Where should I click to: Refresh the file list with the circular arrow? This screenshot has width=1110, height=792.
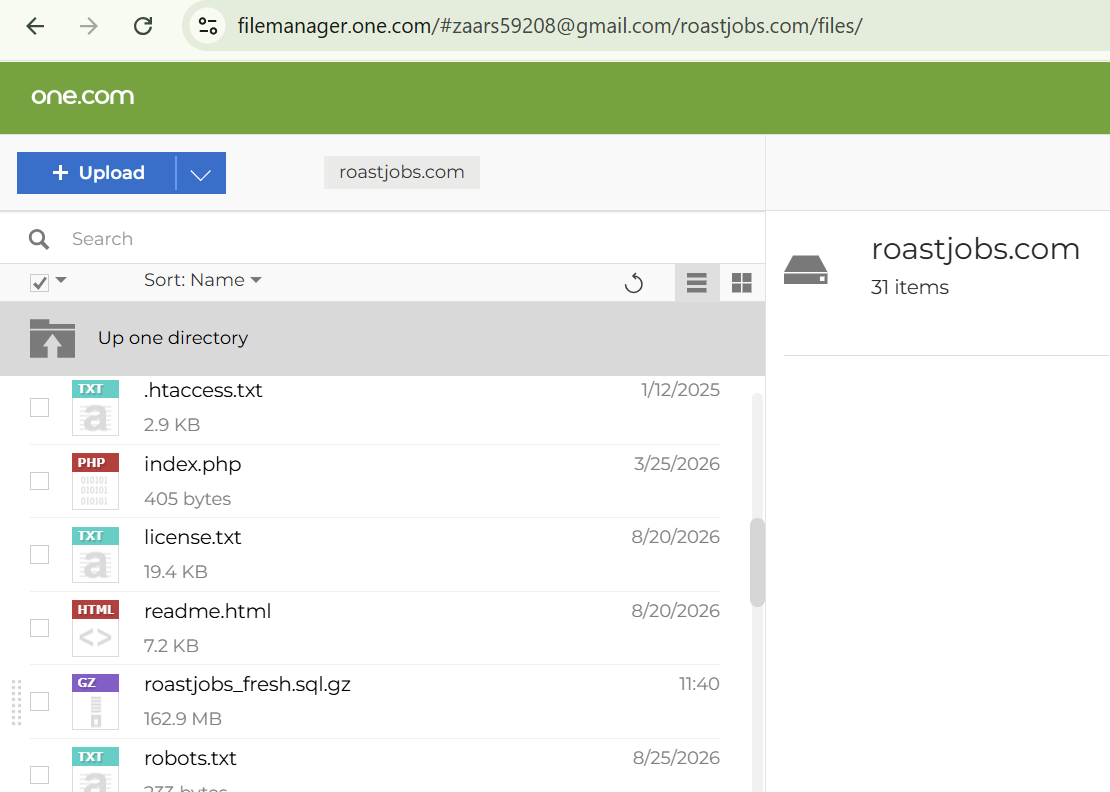tap(634, 283)
